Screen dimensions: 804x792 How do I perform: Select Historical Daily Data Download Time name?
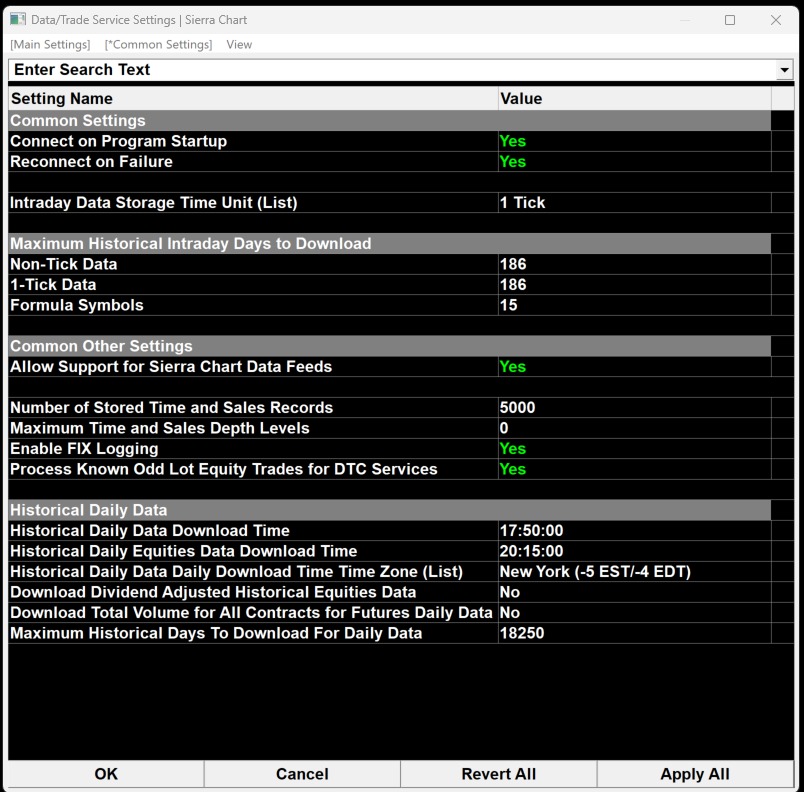click(x=253, y=531)
